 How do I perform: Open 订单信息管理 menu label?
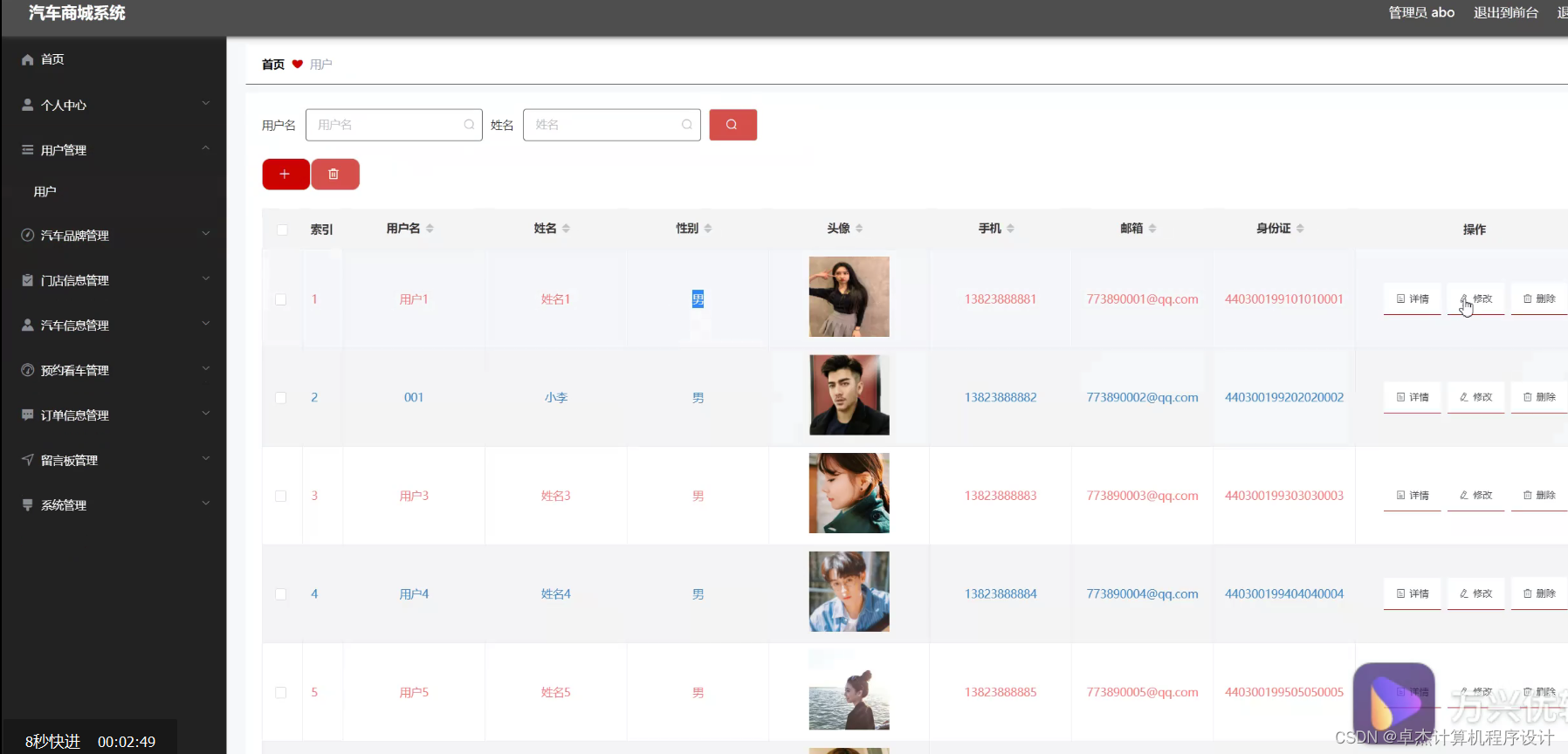tap(75, 415)
